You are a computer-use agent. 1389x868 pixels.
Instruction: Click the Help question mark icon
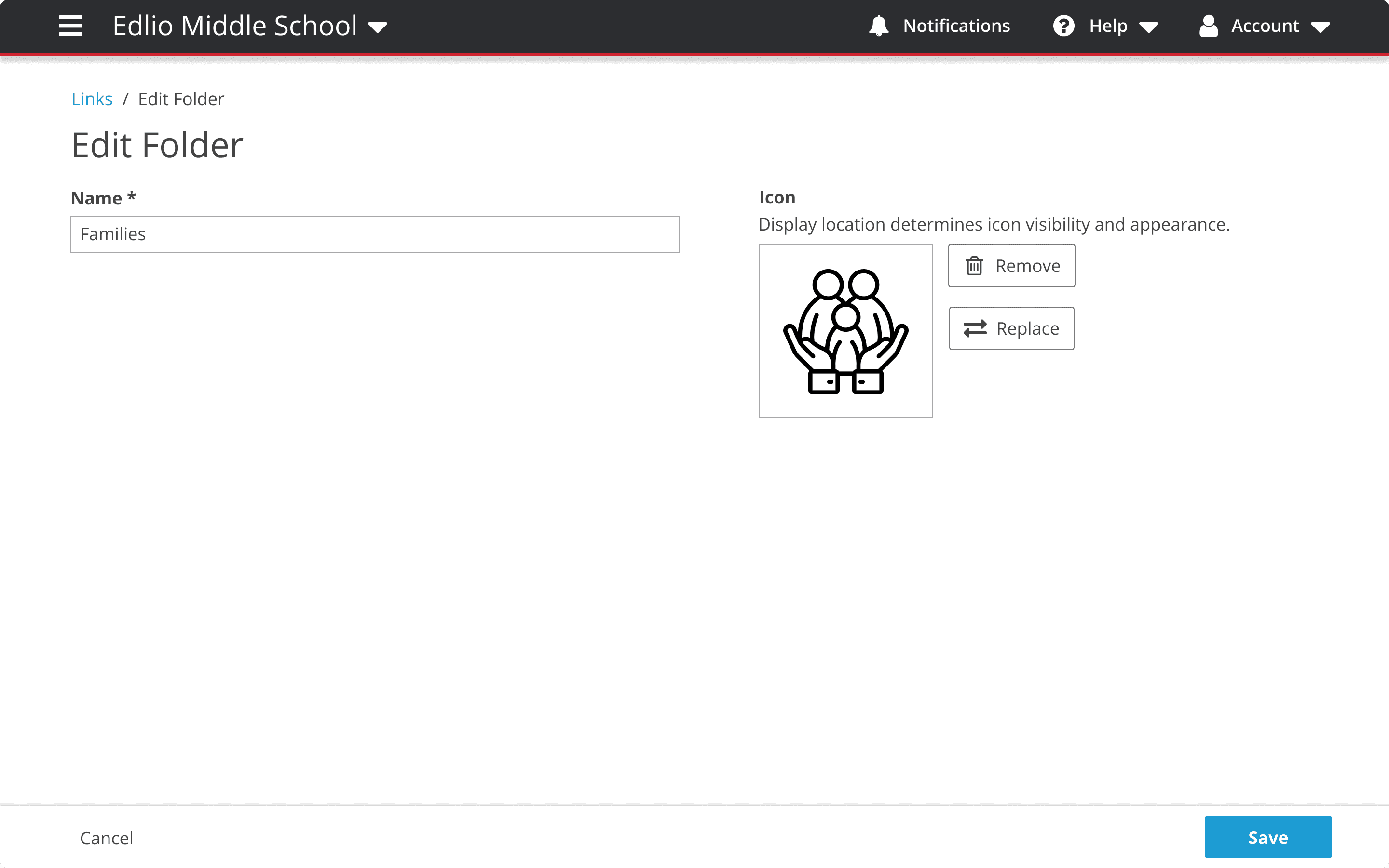coord(1063,26)
